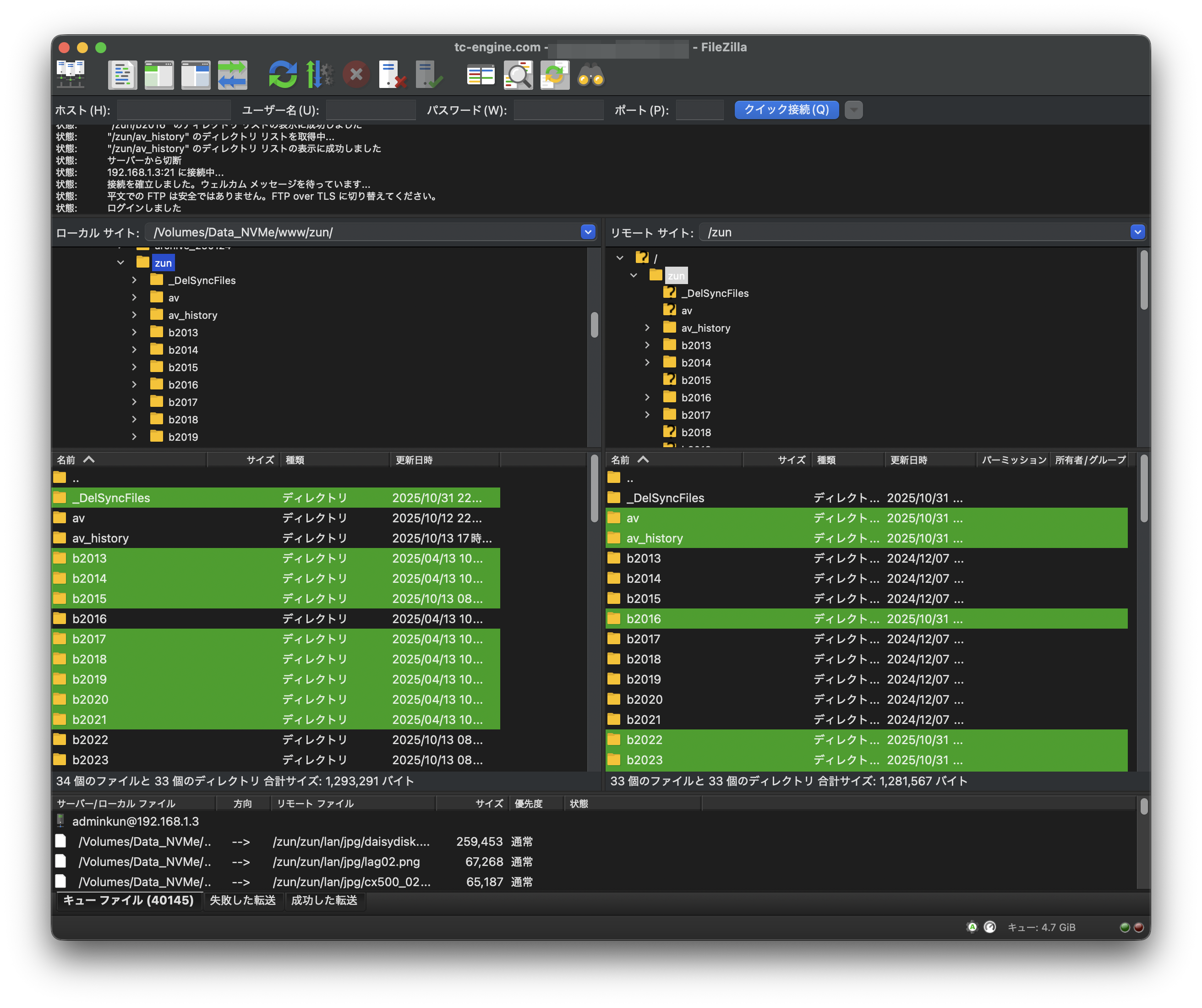
Task: Click the ホスト input field
Action: click(x=174, y=110)
